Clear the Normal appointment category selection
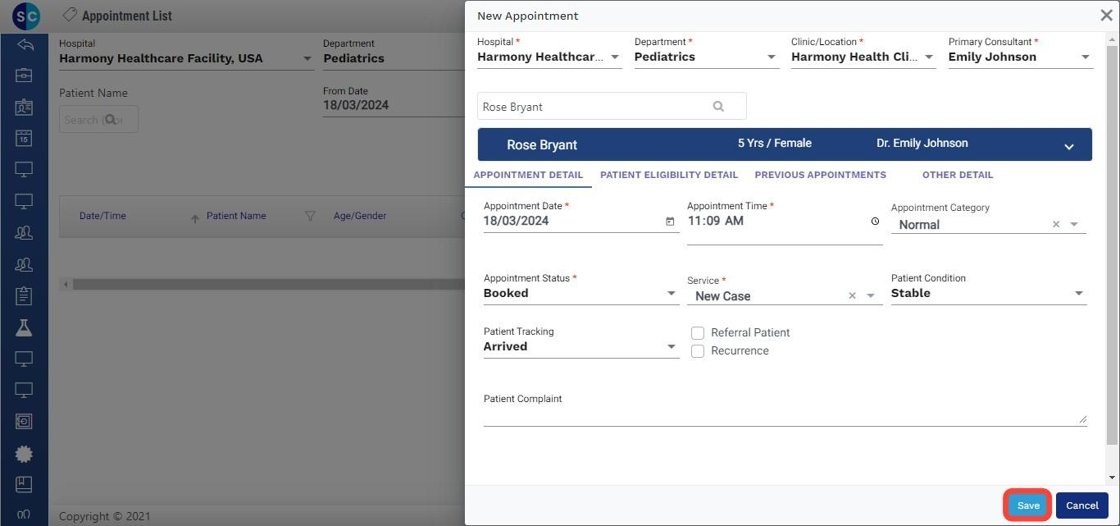The height and width of the screenshot is (526, 1120). click(x=1056, y=225)
